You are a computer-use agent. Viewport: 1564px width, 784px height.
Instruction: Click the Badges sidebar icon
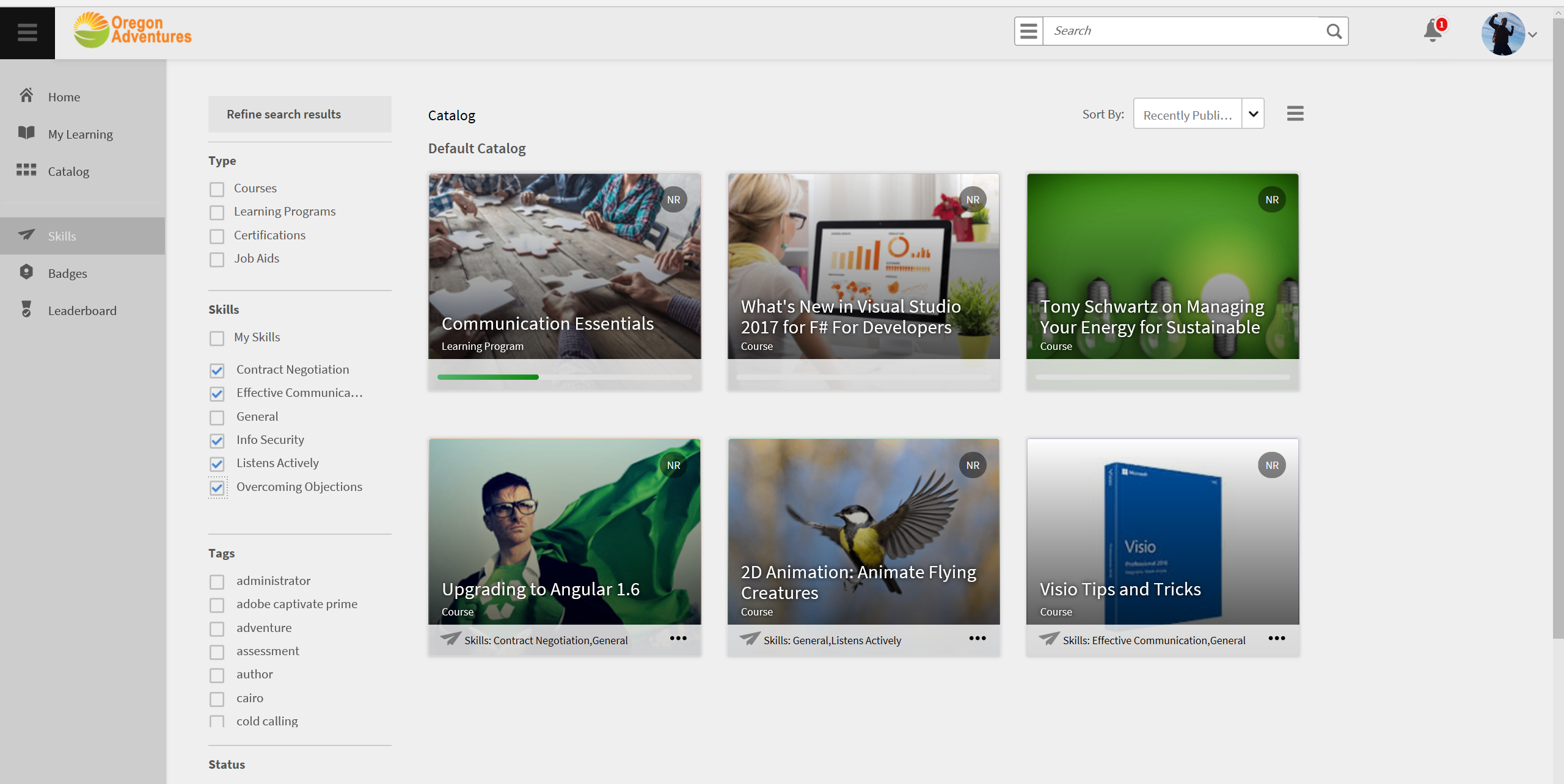pyautogui.click(x=26, y=272)
